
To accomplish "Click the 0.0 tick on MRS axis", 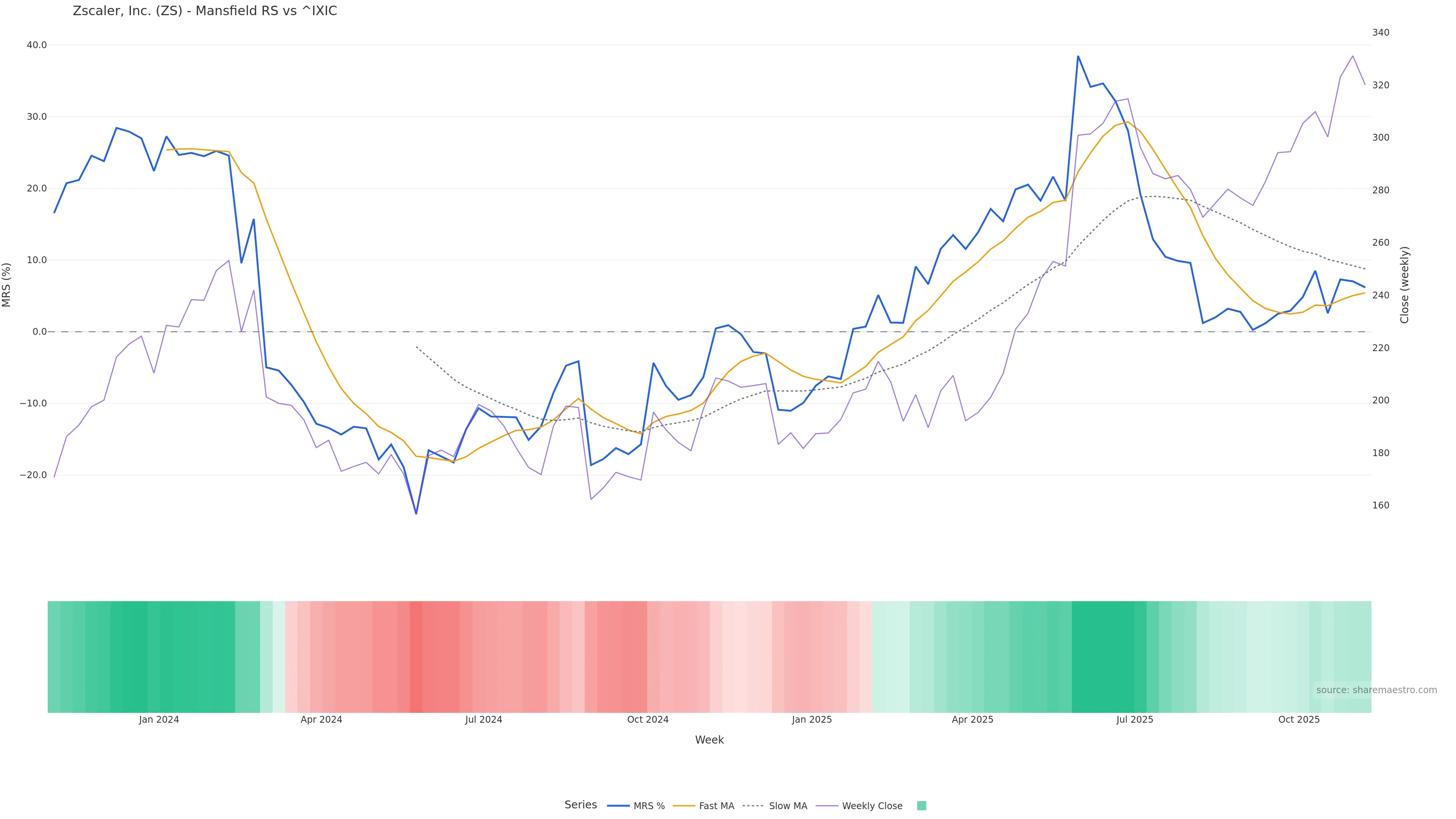I will click(x=39, y=332).
